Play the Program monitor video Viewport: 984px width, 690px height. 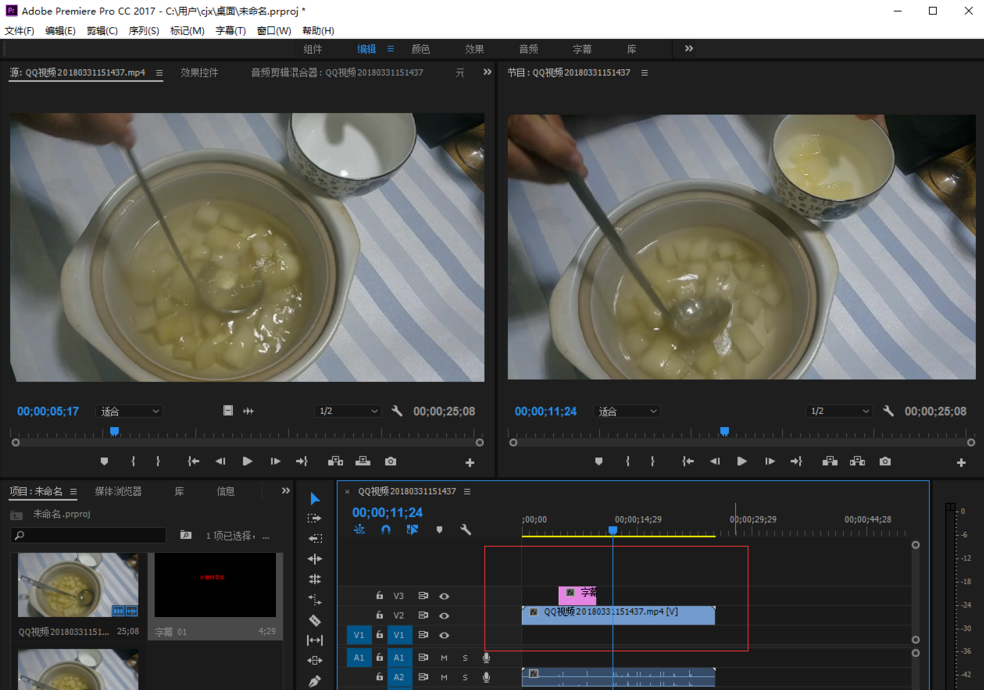[x=742, y=462]
